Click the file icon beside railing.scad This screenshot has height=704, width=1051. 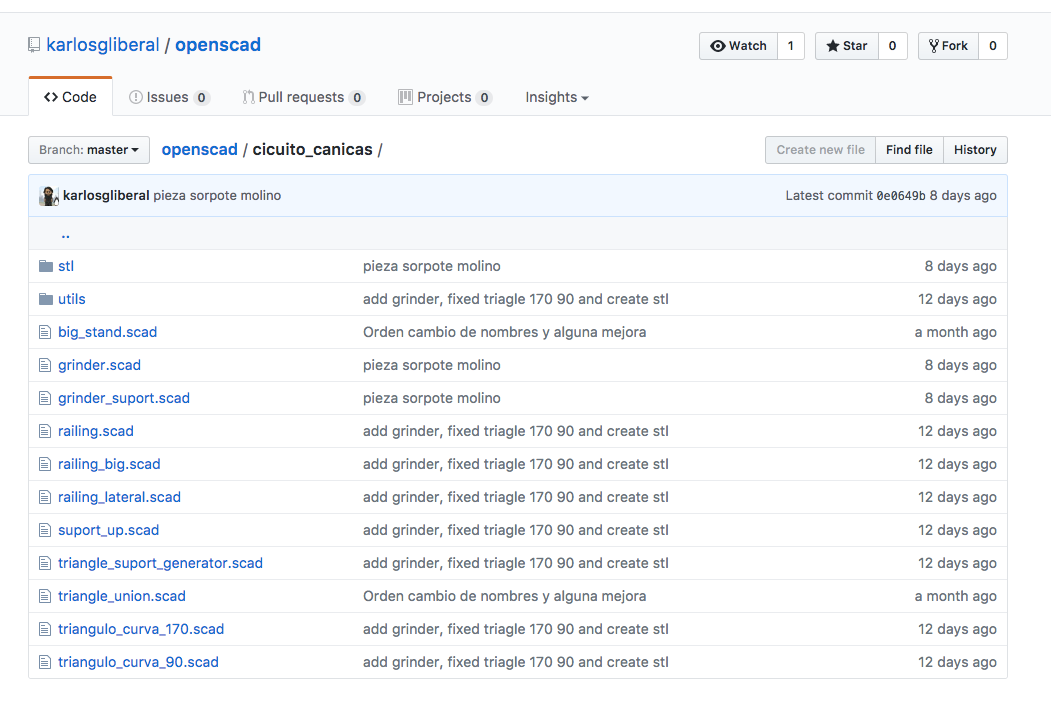[x=45, y=431]
